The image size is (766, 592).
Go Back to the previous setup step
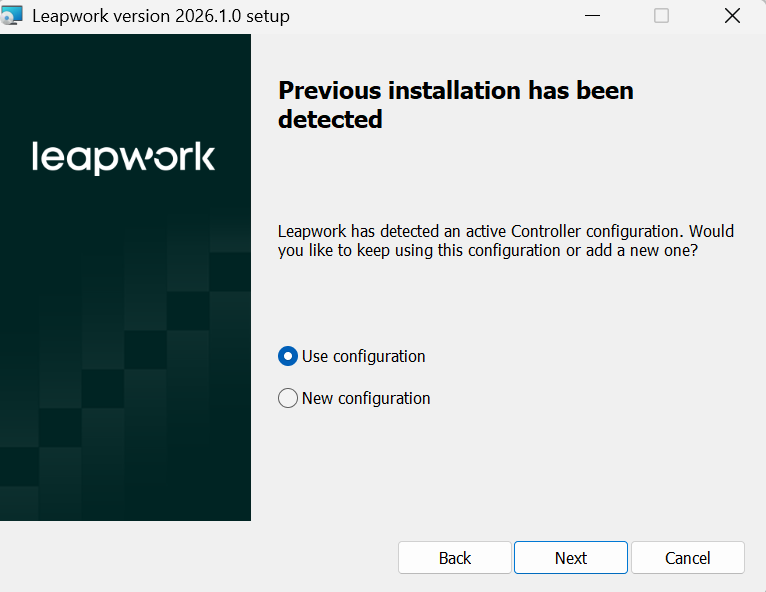(x=454, y=557)
